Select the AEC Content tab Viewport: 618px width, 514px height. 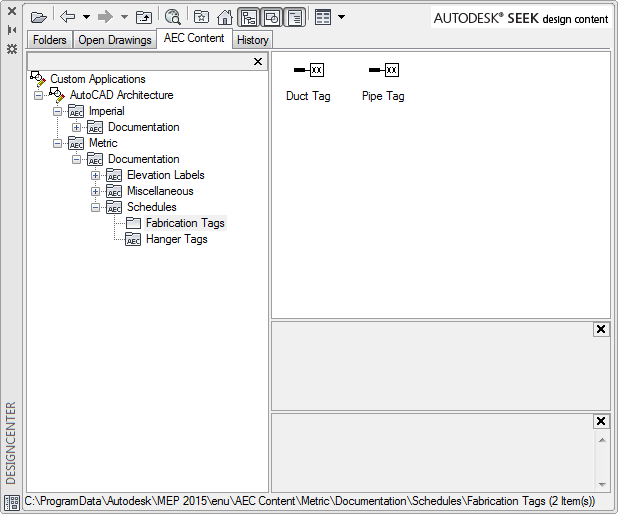pyautogui.click(x=194, y=38)
